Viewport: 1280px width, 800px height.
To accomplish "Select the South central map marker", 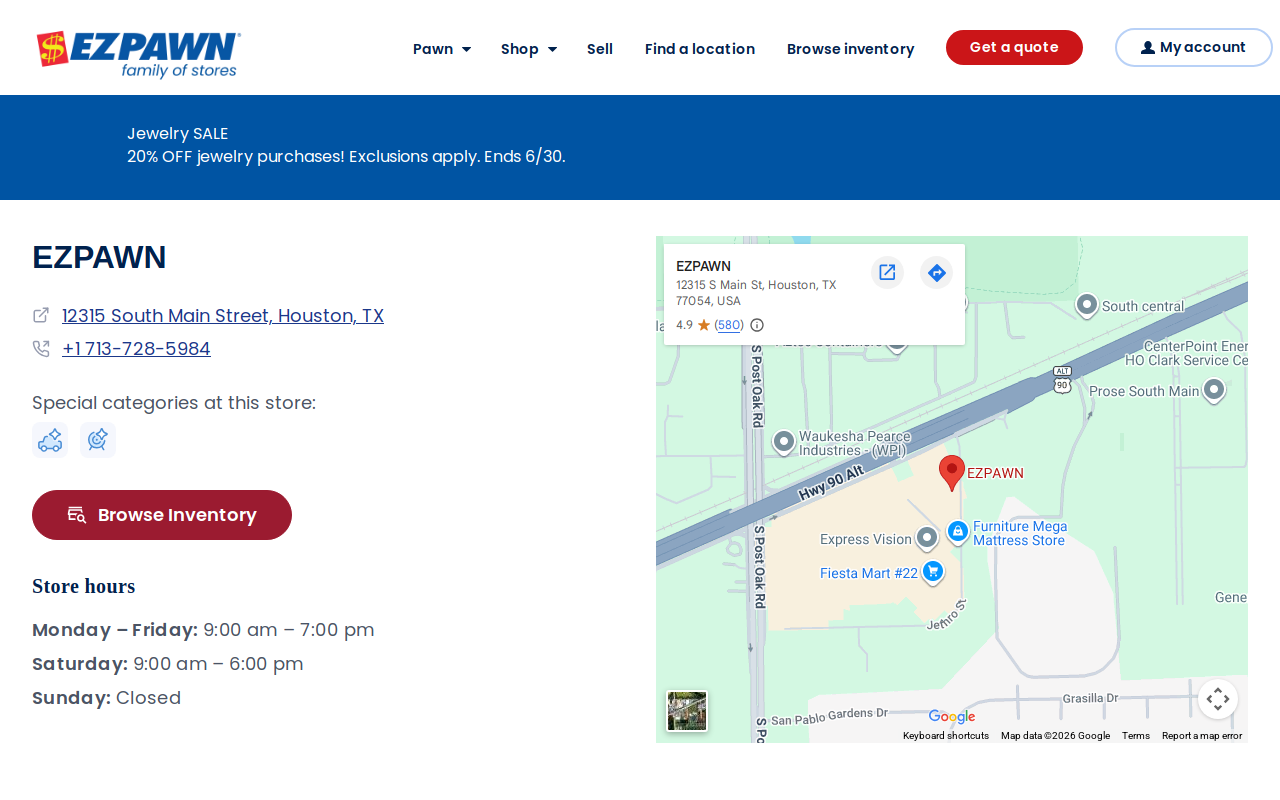I will [1087, 304].
